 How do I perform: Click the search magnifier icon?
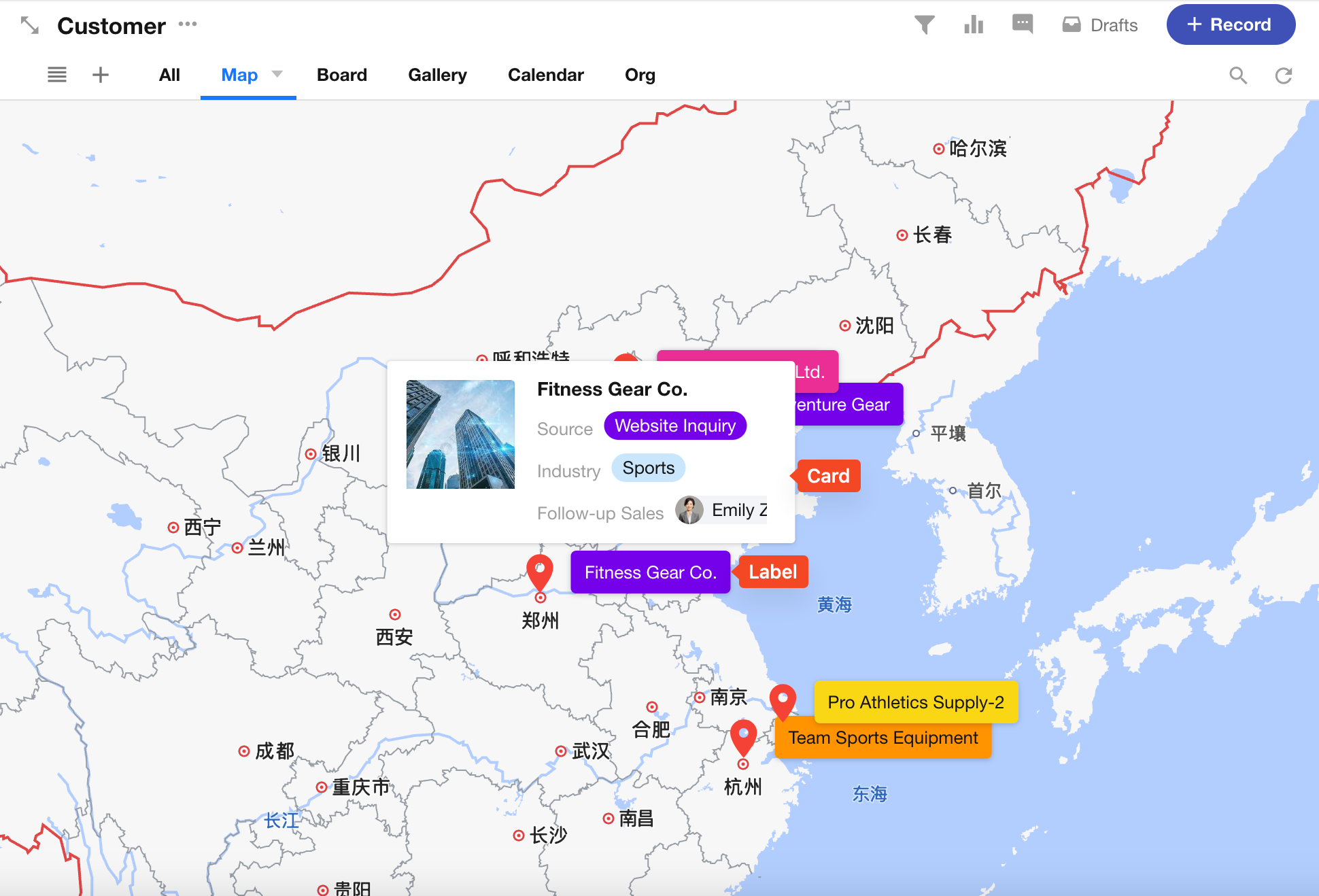point(1238,75)
